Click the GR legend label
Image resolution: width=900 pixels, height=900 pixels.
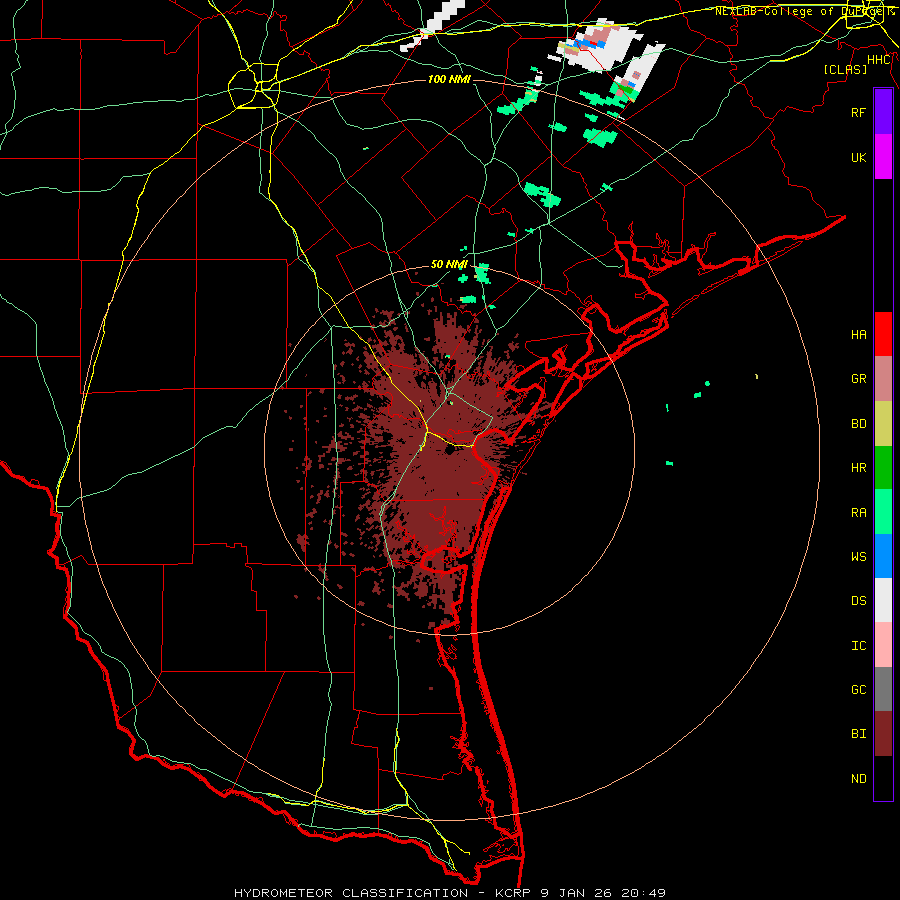click(859, 379)
